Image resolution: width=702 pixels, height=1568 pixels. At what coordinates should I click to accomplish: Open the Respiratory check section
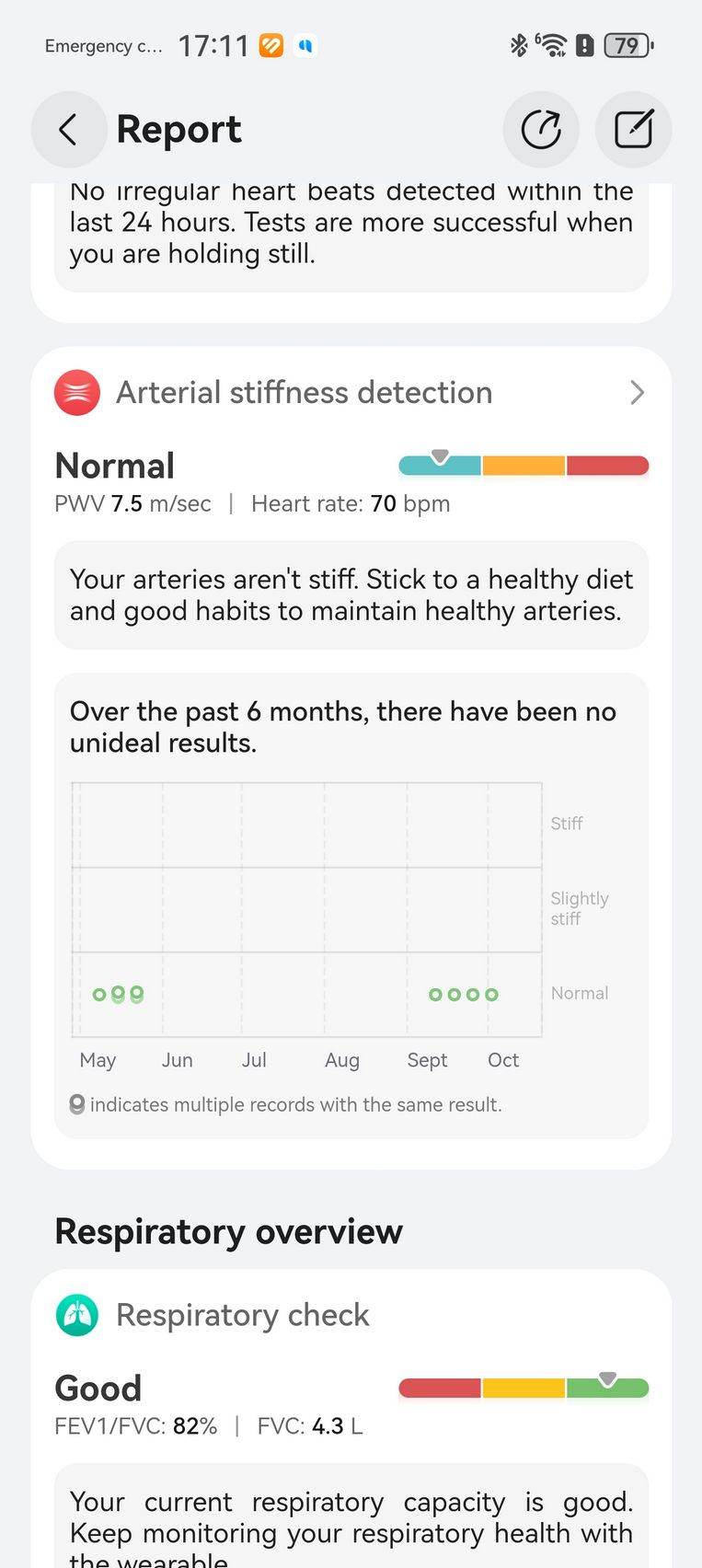pos(243,1315)
